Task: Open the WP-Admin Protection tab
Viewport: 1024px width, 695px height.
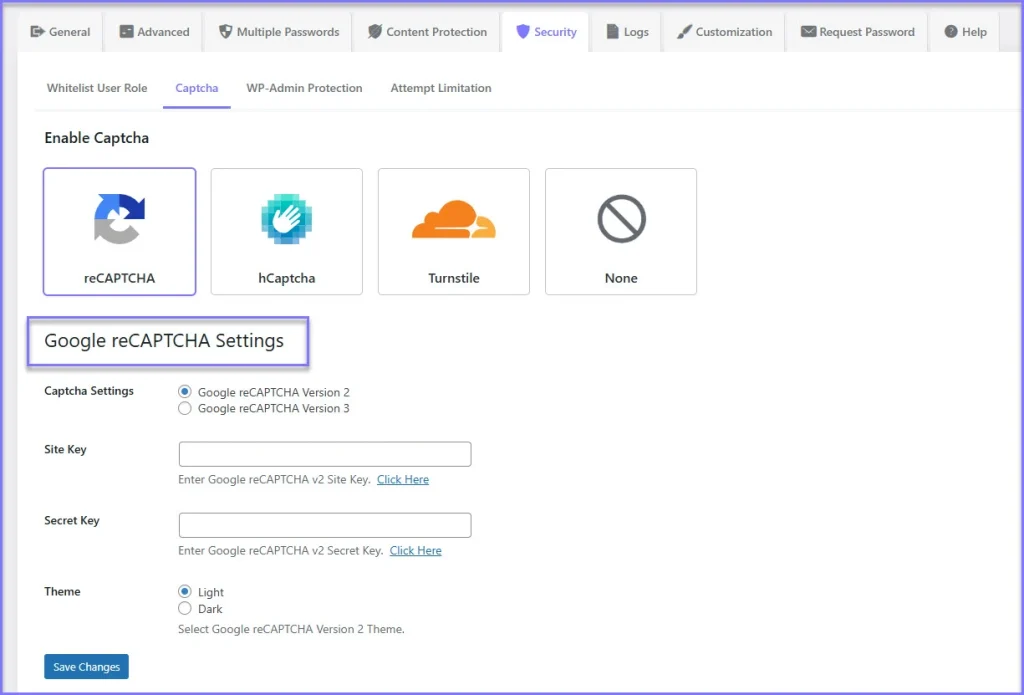Action: (x=304, y=88)
